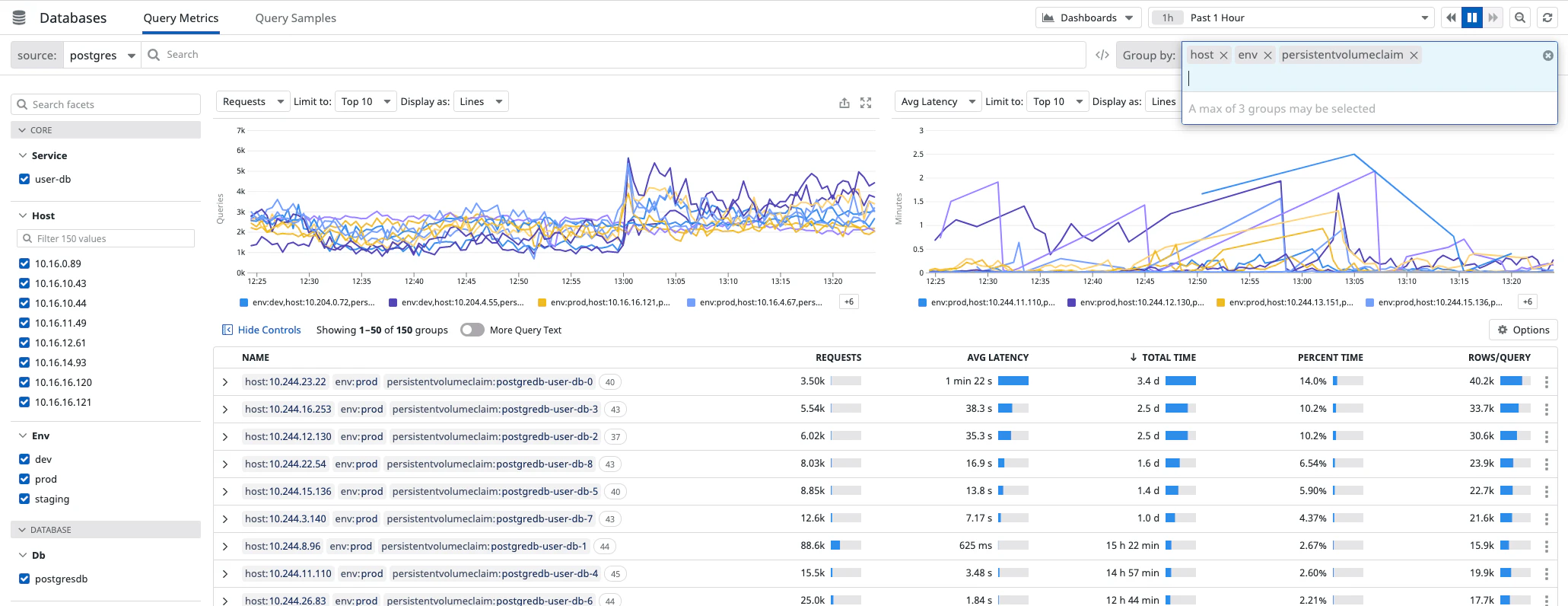The height and width of the screenshot is (606, 1568).
Task: Collapse the Host facet group
Action: tap(22, 215)
